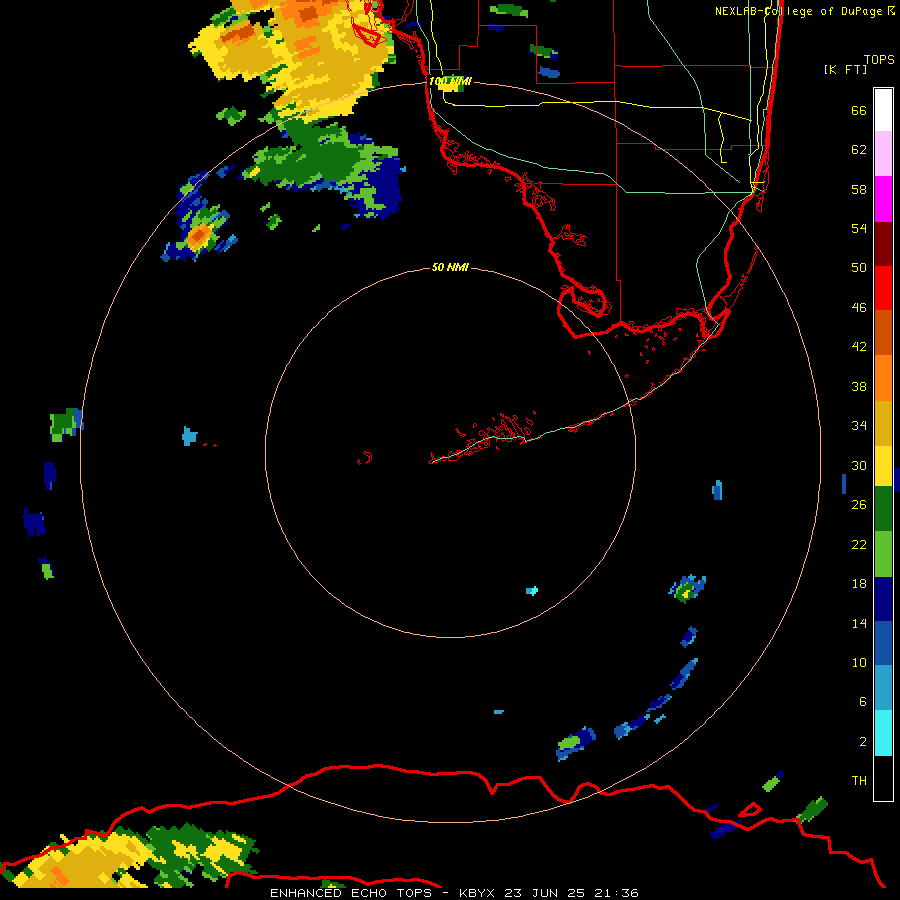Select the light orange legend swatch
This screenshot has height=900, width=900.
point(883,378)
